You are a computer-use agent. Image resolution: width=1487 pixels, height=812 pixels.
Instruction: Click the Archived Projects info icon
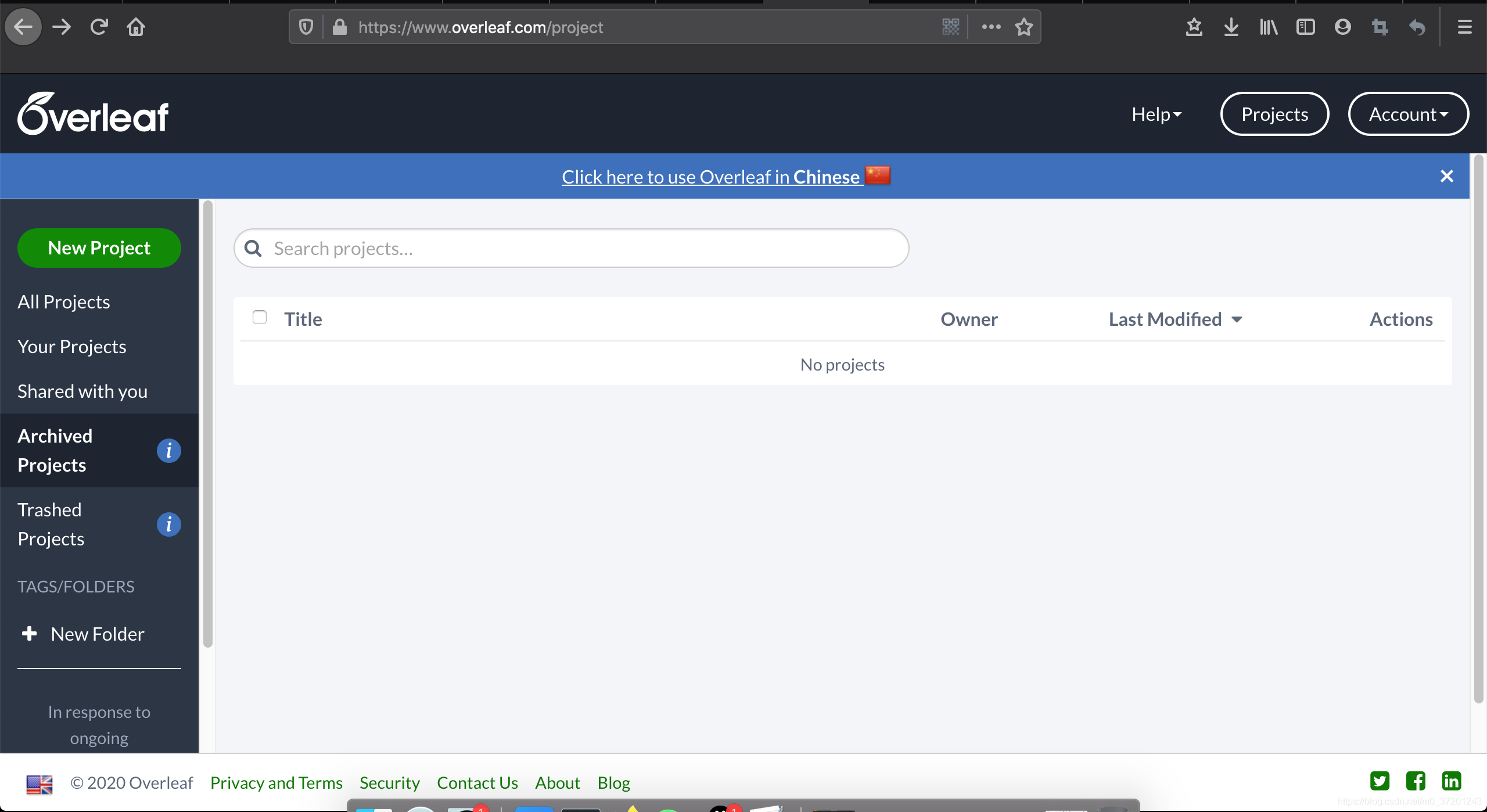pos(168,451)
